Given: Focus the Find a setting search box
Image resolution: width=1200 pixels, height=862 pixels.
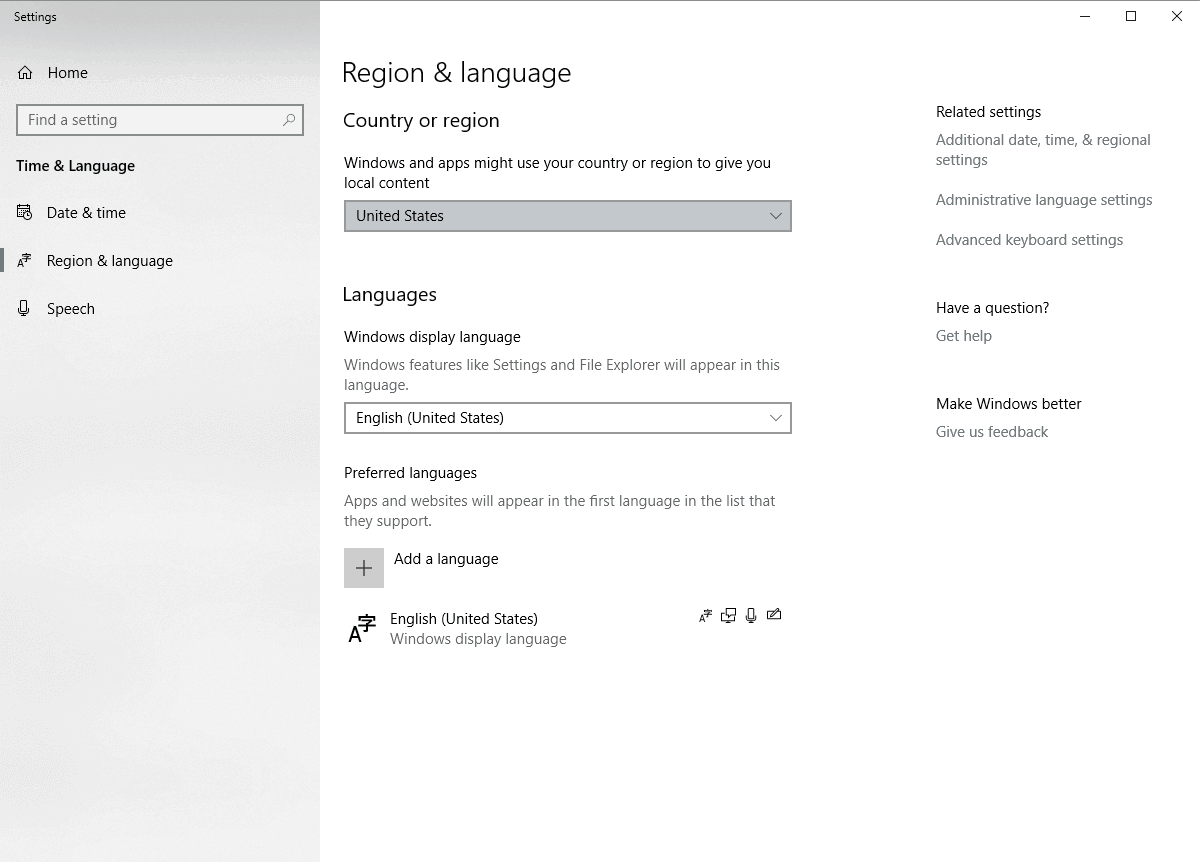Looking at the screenshot, I should tap(160, 120).
